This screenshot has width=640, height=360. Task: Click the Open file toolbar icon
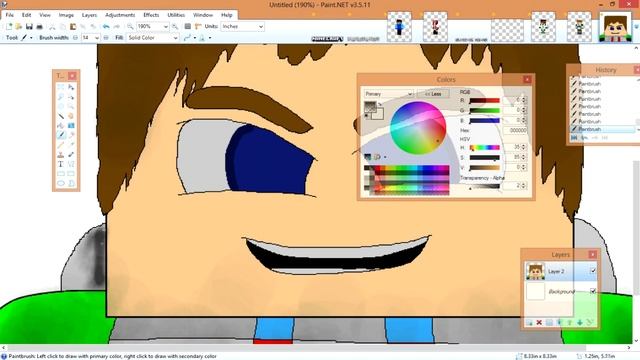click(19, 27)
